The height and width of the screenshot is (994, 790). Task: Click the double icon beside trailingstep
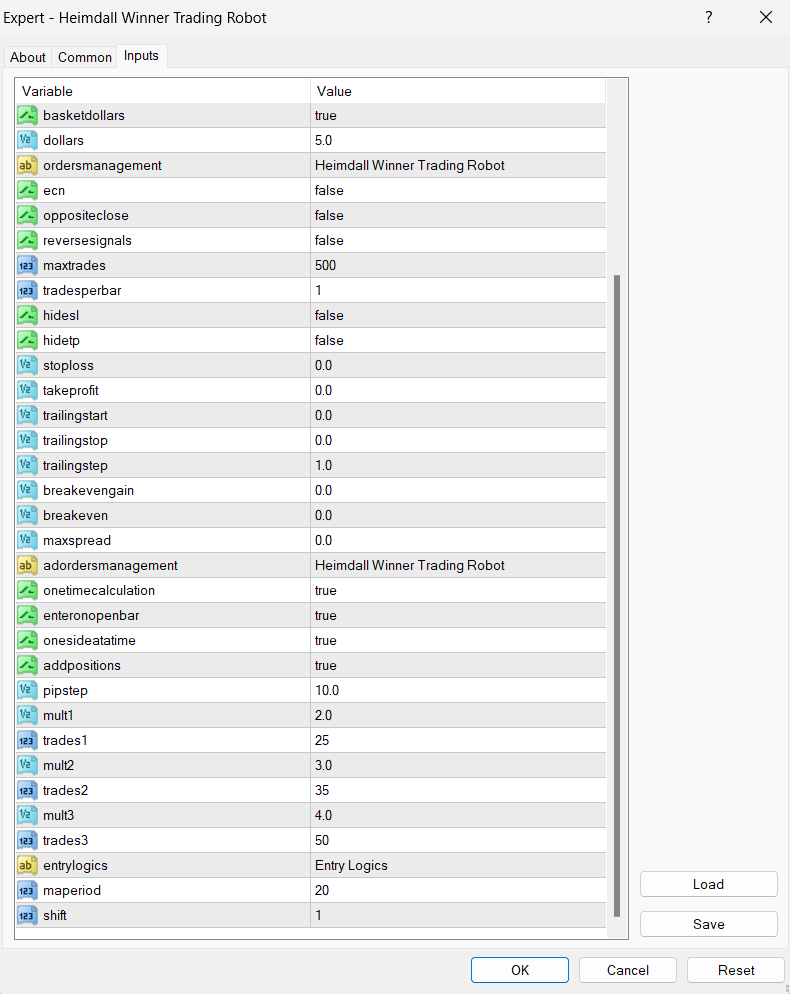(x=27, y=465)
